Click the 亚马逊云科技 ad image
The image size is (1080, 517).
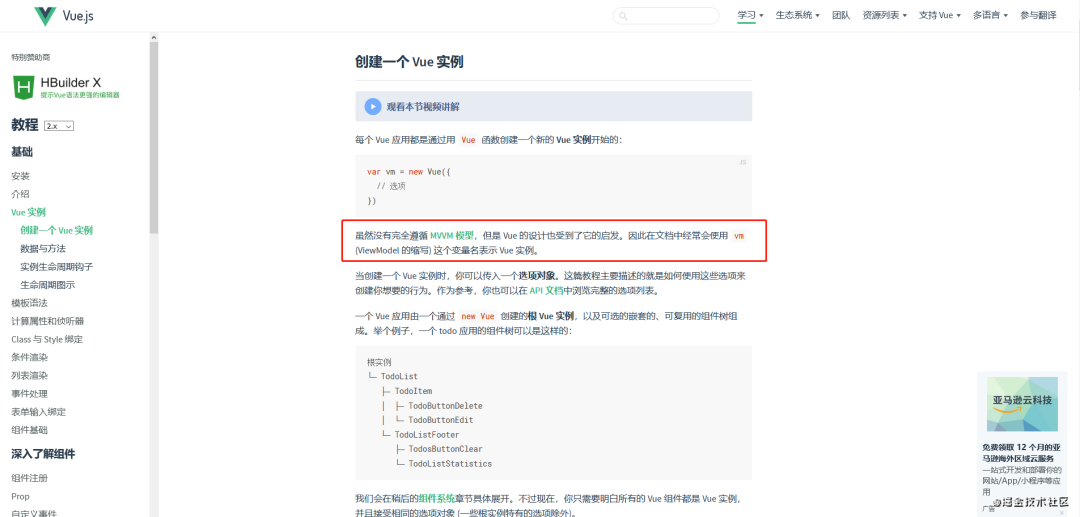[x=1022, y=404]
